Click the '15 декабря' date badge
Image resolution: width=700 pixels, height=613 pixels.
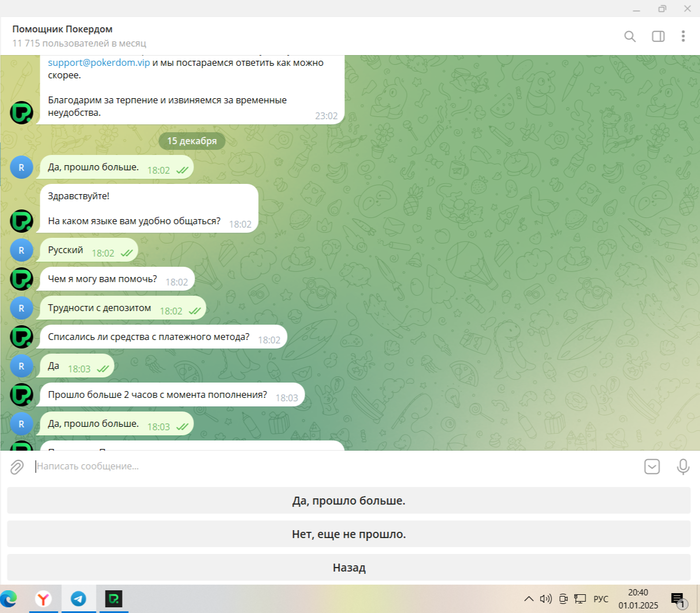192,141
